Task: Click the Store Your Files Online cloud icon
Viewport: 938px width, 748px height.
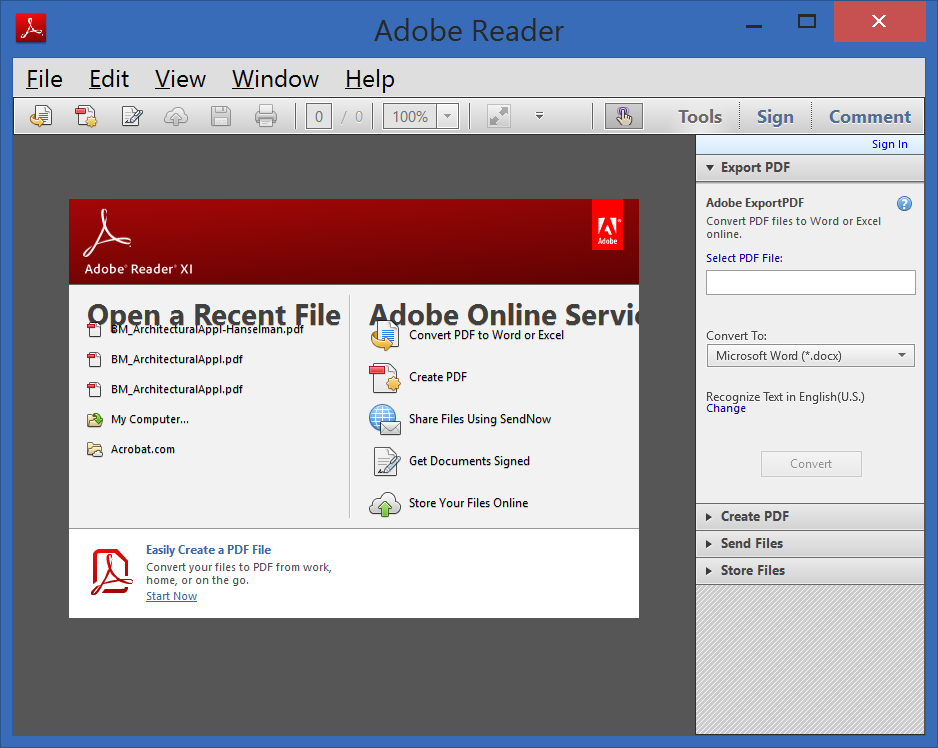Action: pyautogui.click(x=385, y=504)
